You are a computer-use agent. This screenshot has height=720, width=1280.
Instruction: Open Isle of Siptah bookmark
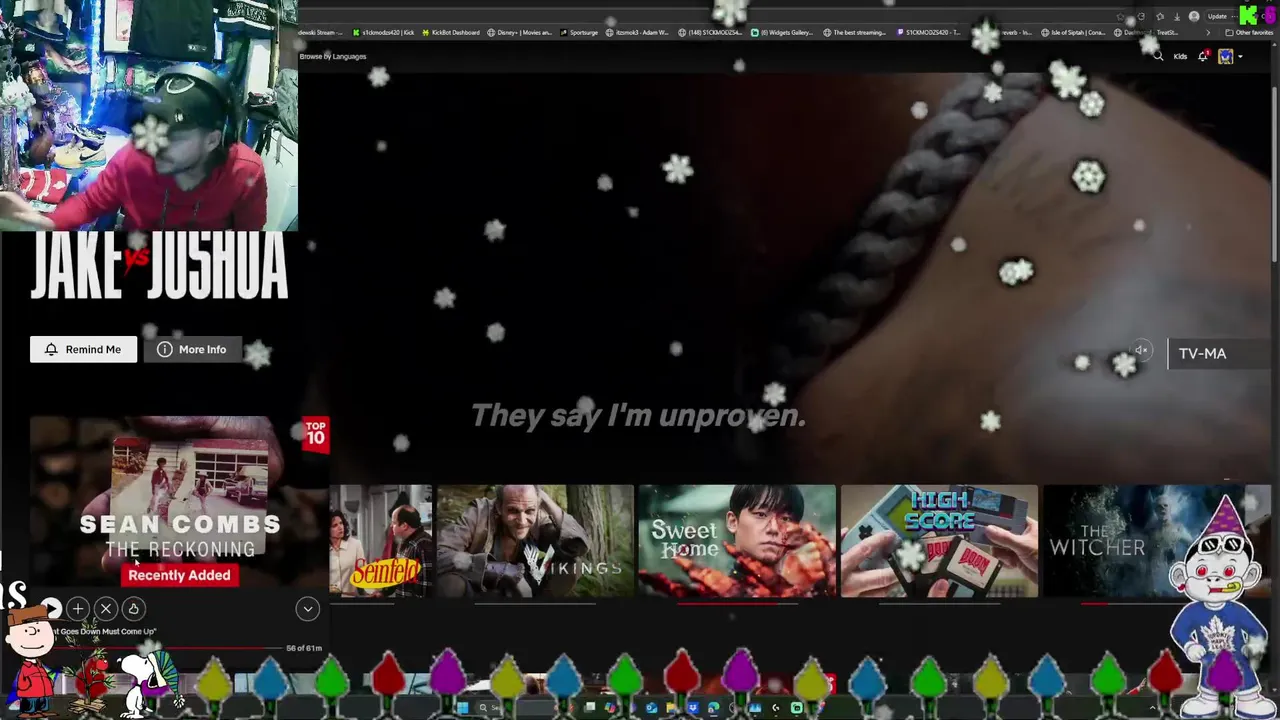(1072, 32)
